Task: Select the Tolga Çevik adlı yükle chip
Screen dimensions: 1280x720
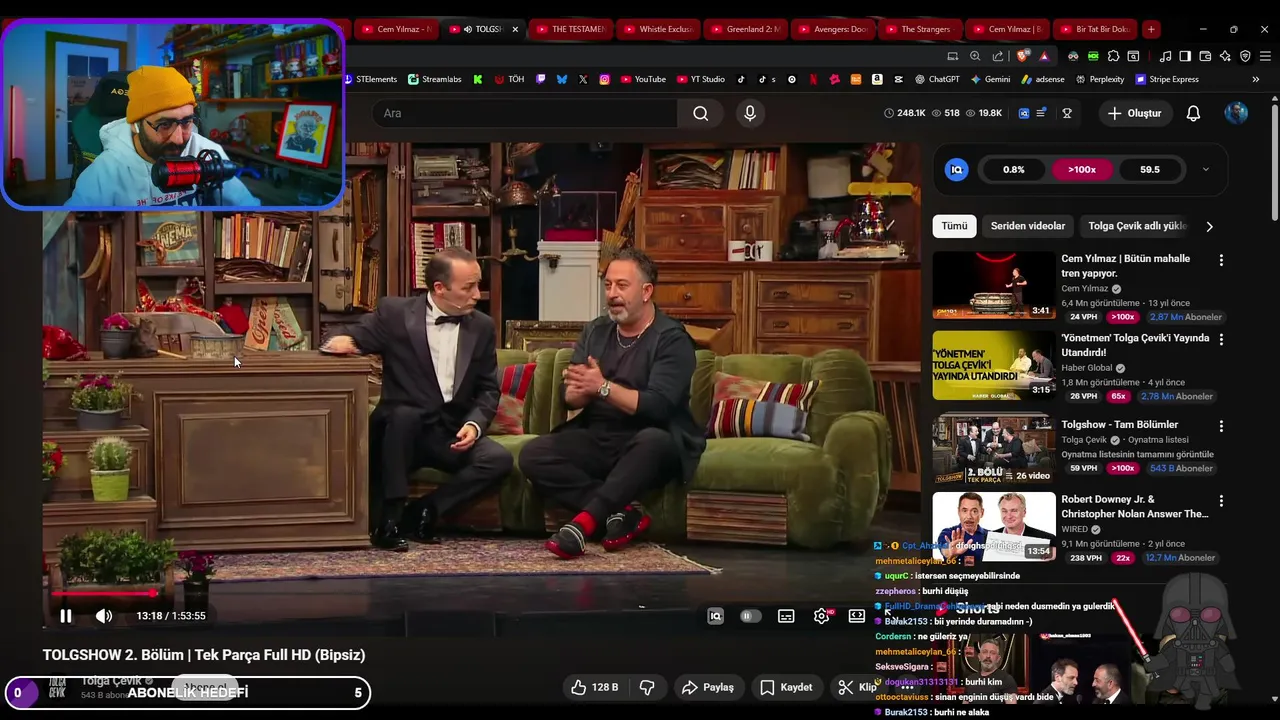Action: [x=1137, y=226]
